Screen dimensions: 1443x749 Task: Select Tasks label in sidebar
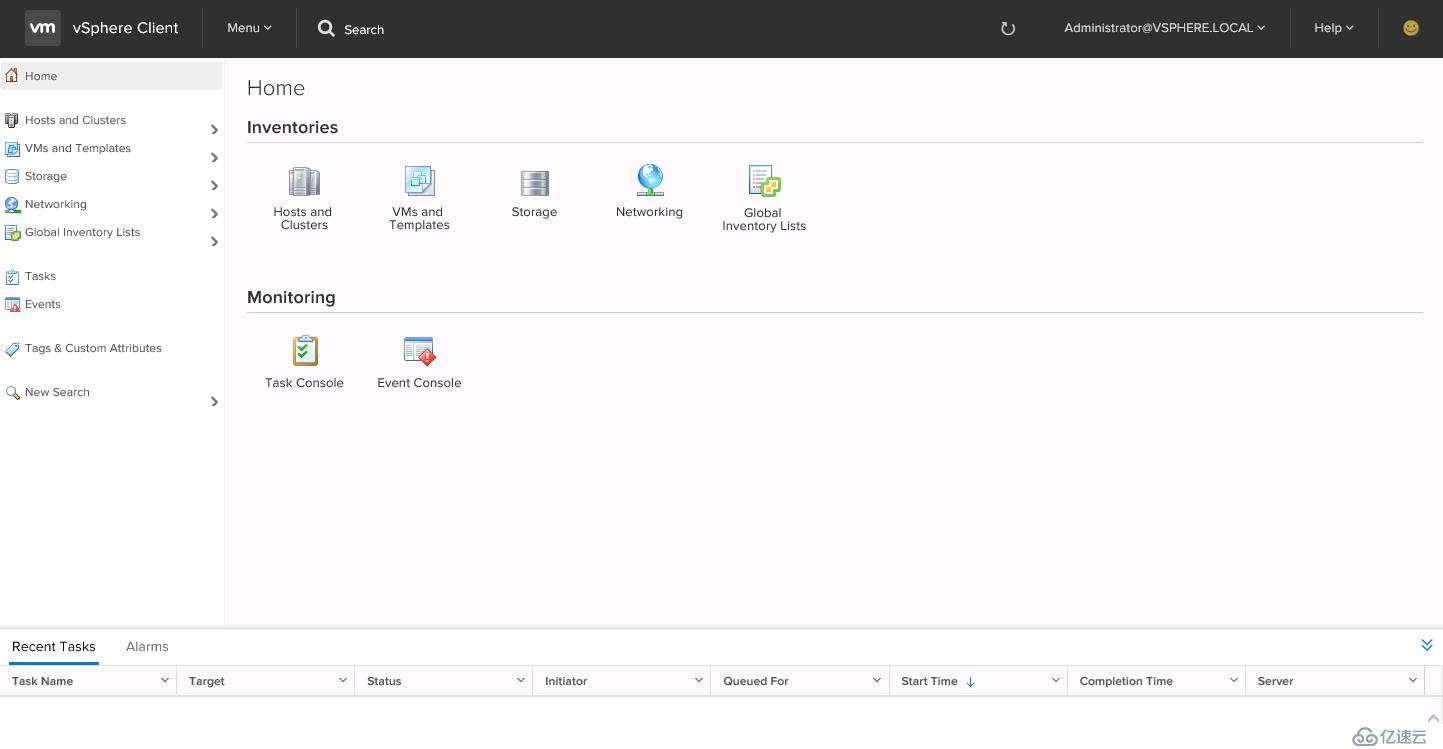41,276
